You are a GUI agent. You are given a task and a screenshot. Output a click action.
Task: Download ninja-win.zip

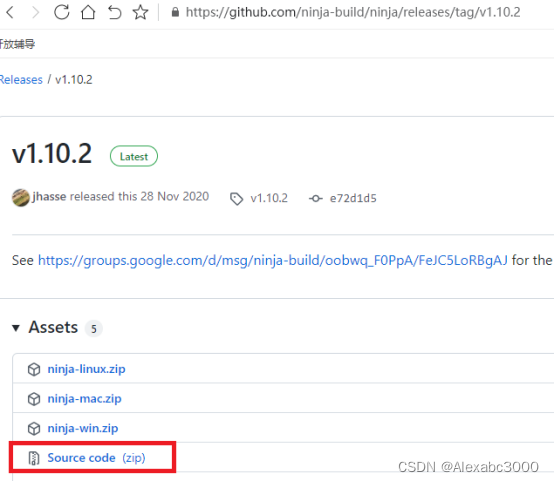[83, 428]
